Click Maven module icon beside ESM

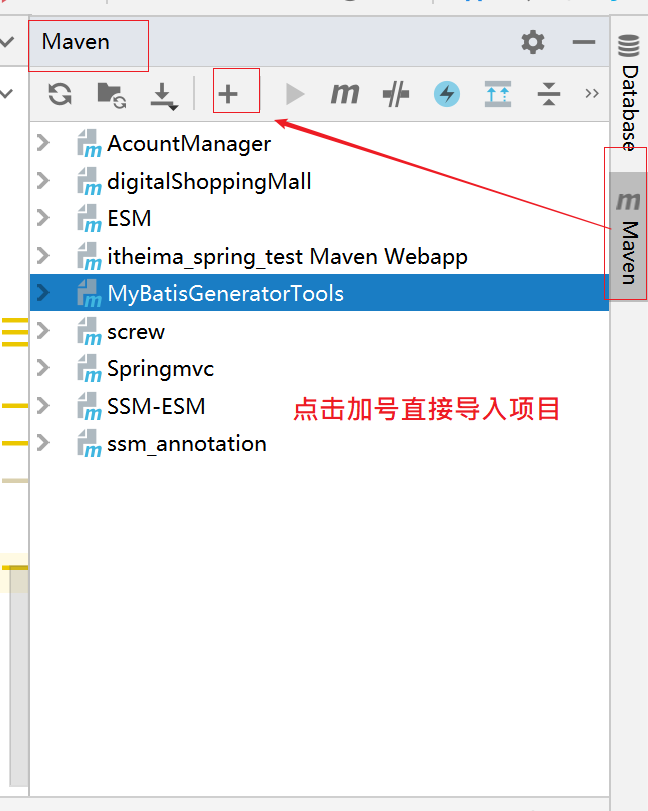click(89, 218)
